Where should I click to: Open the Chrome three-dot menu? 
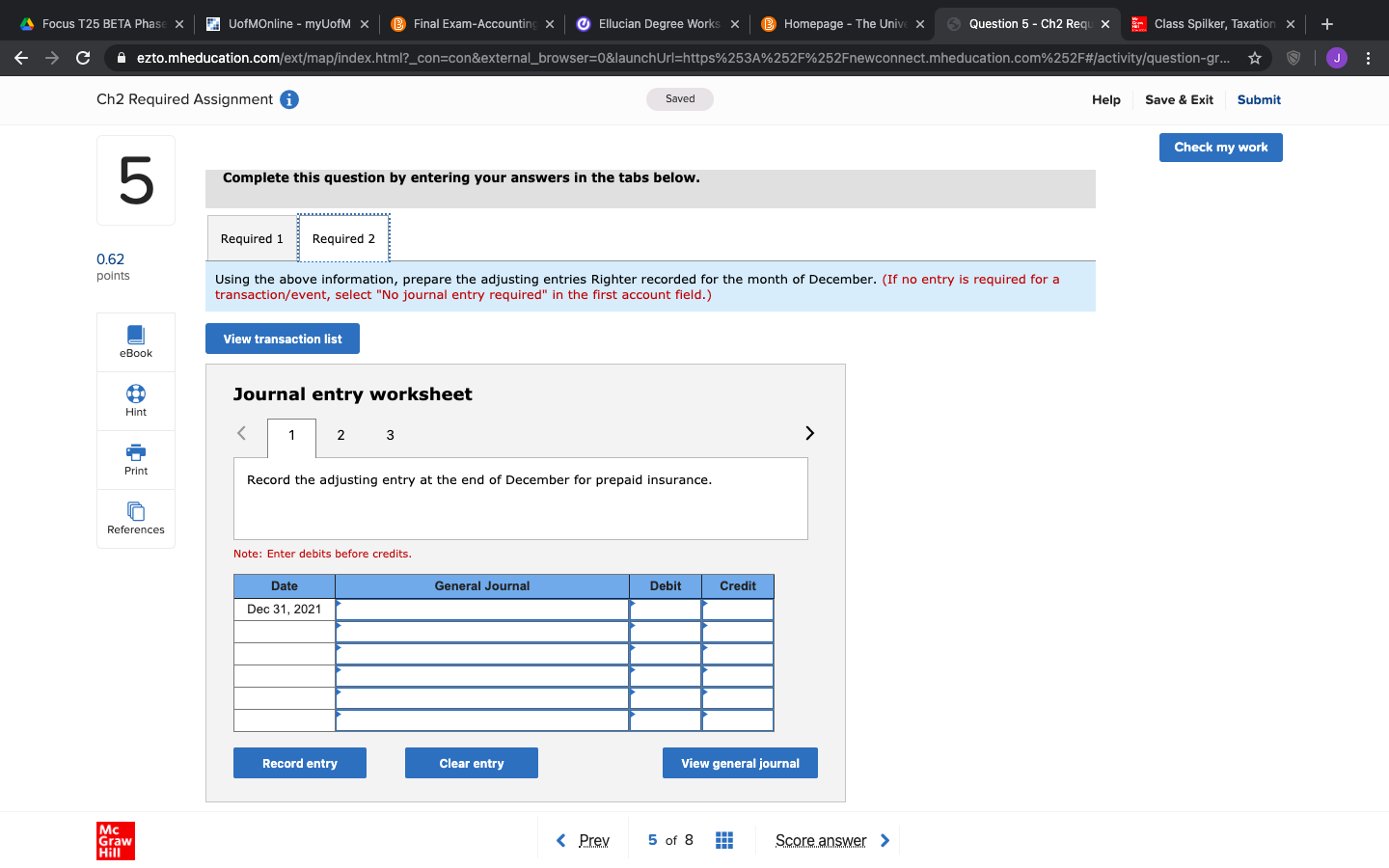tap(1368, 58)
